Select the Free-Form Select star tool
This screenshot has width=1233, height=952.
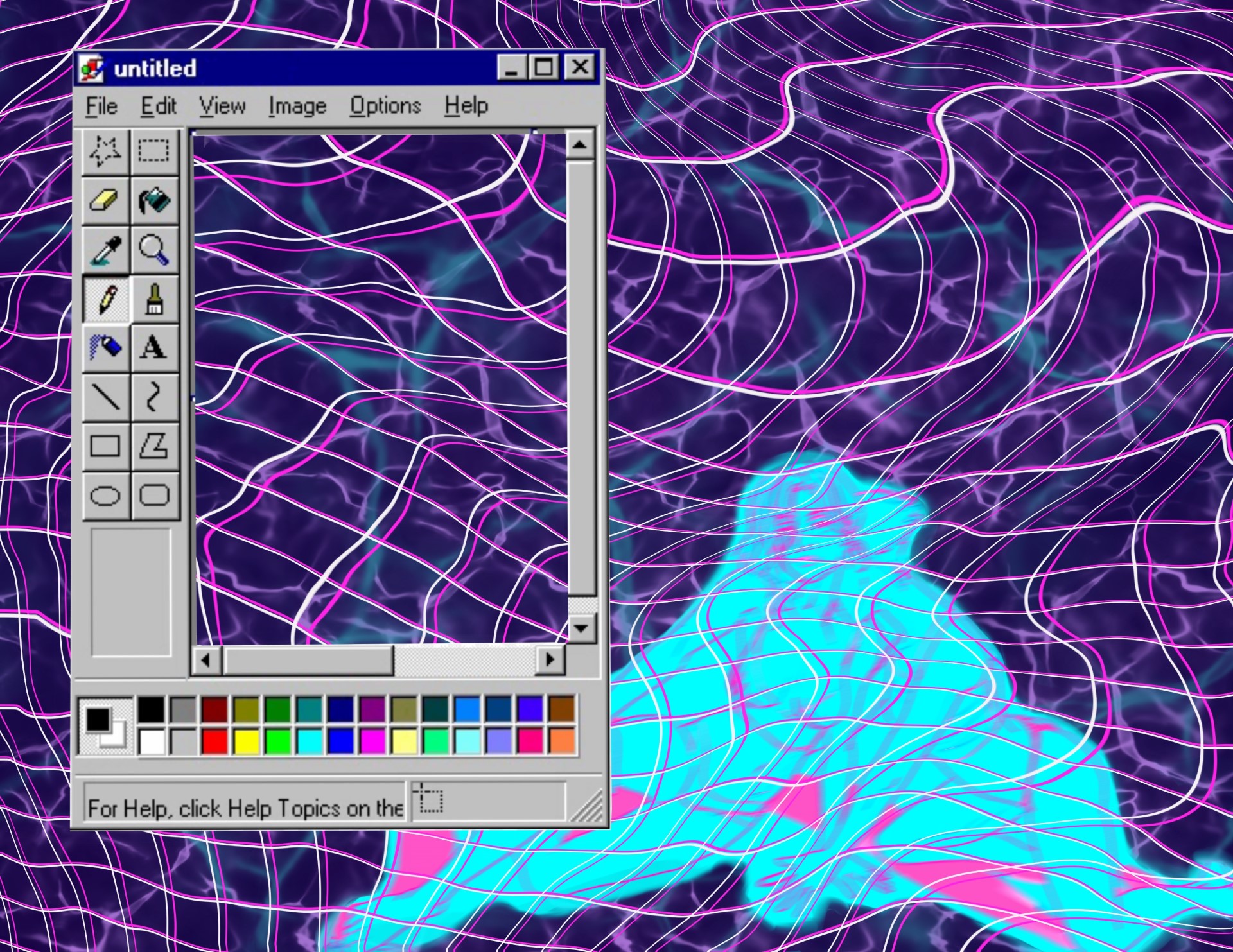click(105, 151)
